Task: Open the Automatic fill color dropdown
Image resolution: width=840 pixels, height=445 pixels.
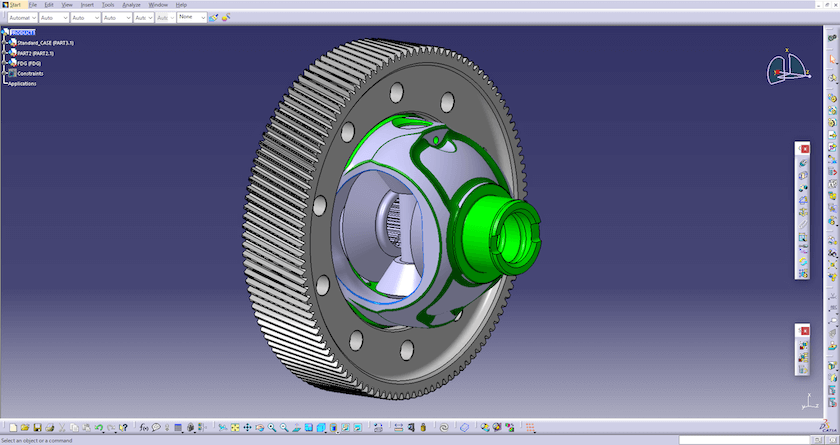Action: (22, 18)
